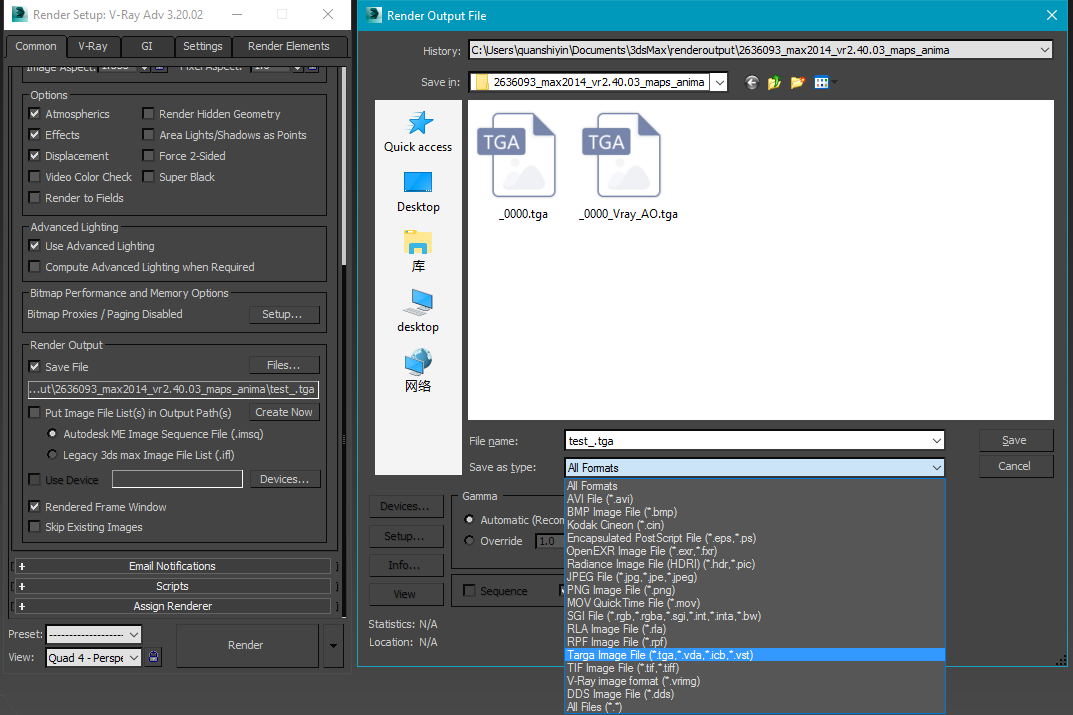Open the 库 library location
1073x715 pixels.
(418, 251)
